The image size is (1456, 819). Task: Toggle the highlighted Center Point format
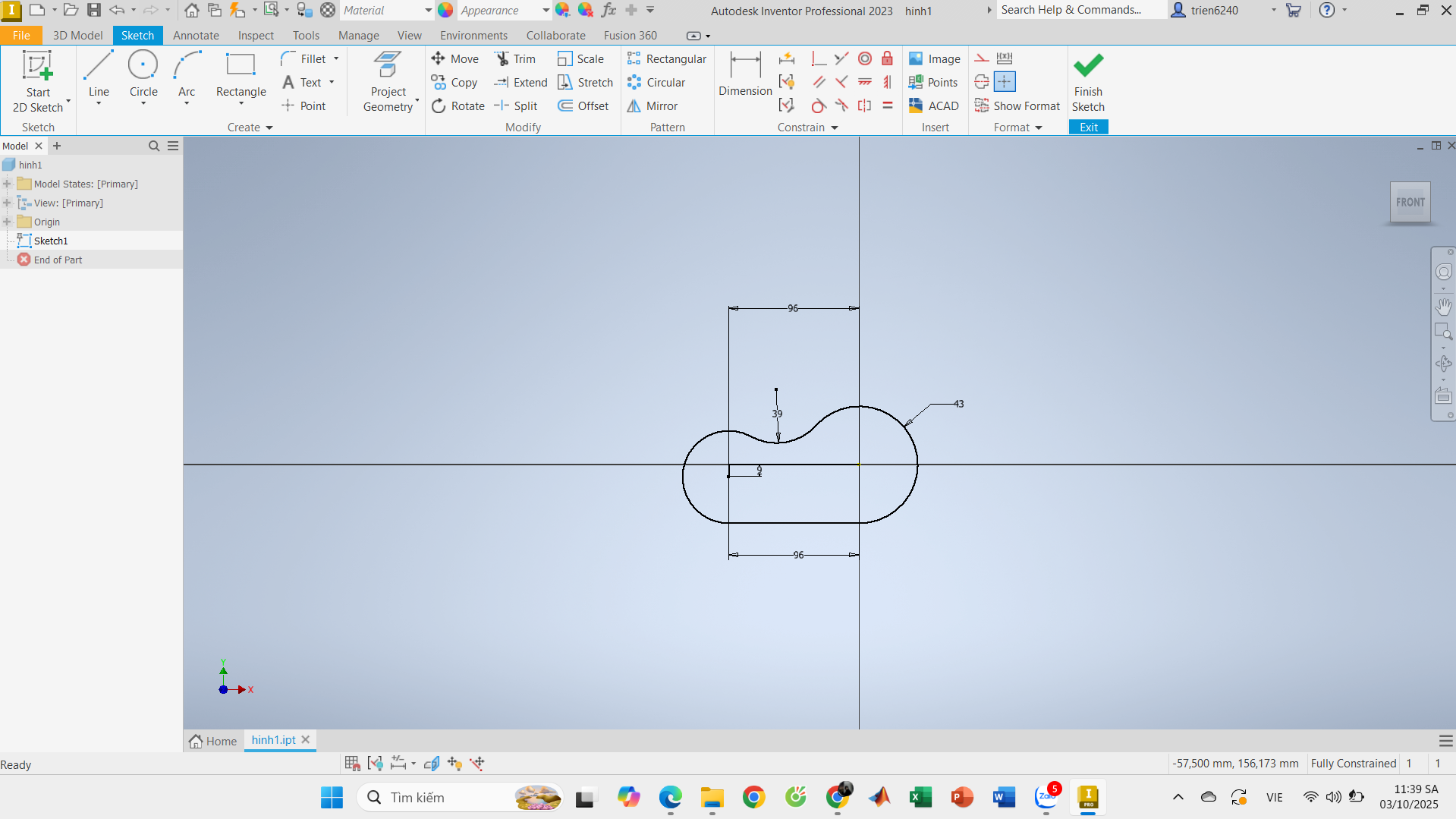pyautogui.click(x=1004, y=82)
